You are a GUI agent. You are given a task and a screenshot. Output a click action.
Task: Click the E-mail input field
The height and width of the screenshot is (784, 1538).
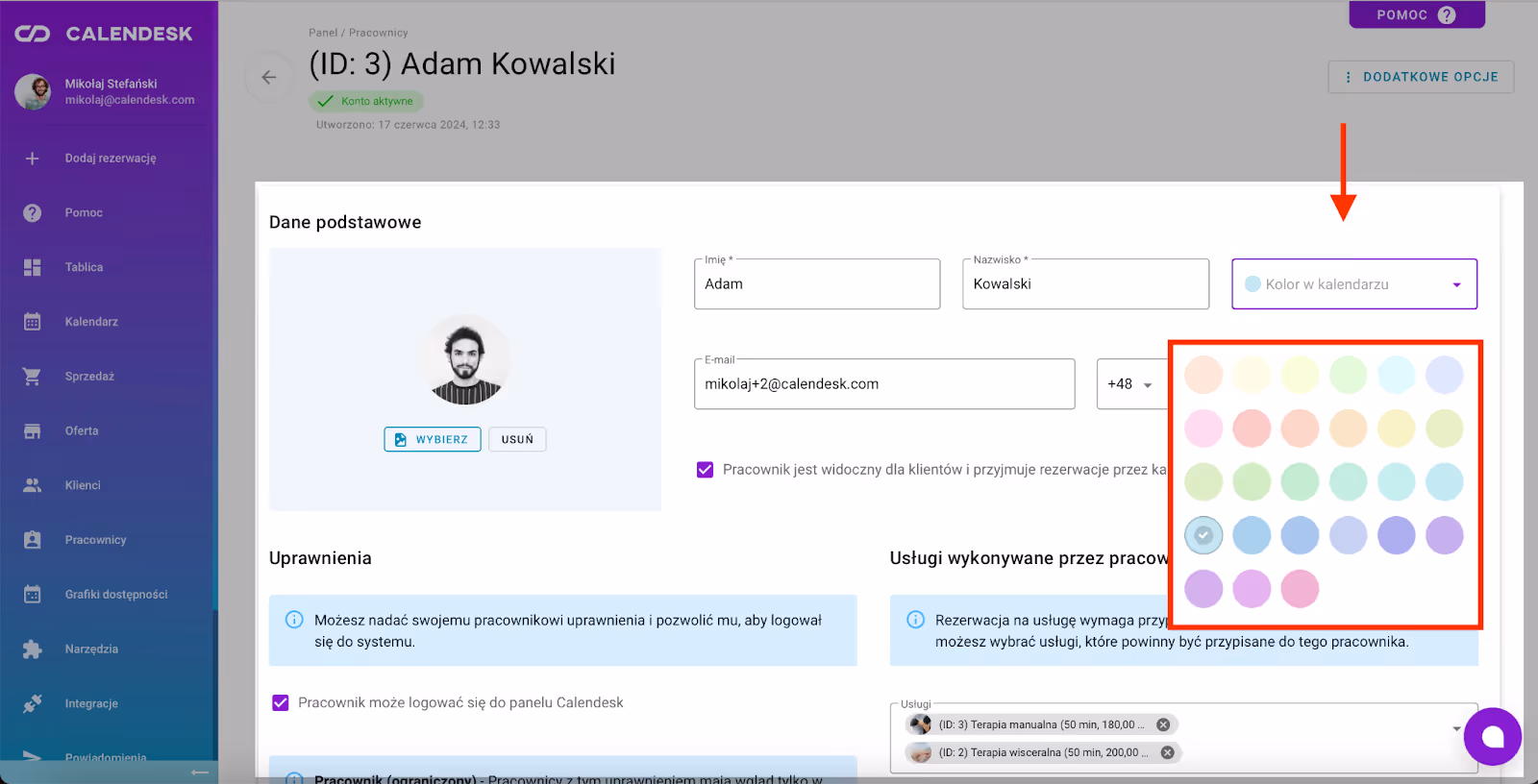point(884,384)
